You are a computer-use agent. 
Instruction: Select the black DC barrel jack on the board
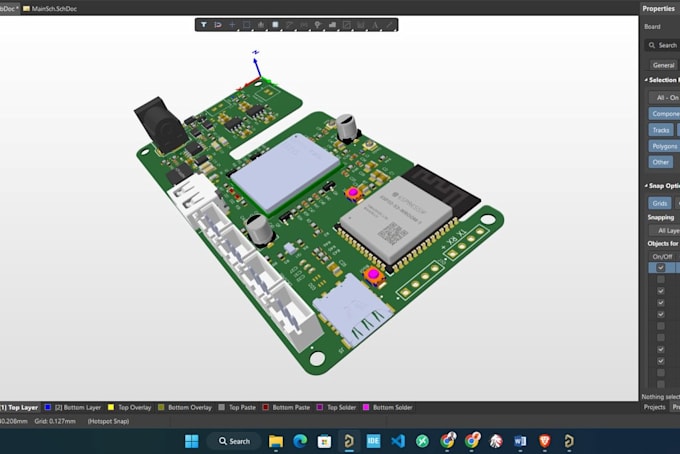[160, 124]
